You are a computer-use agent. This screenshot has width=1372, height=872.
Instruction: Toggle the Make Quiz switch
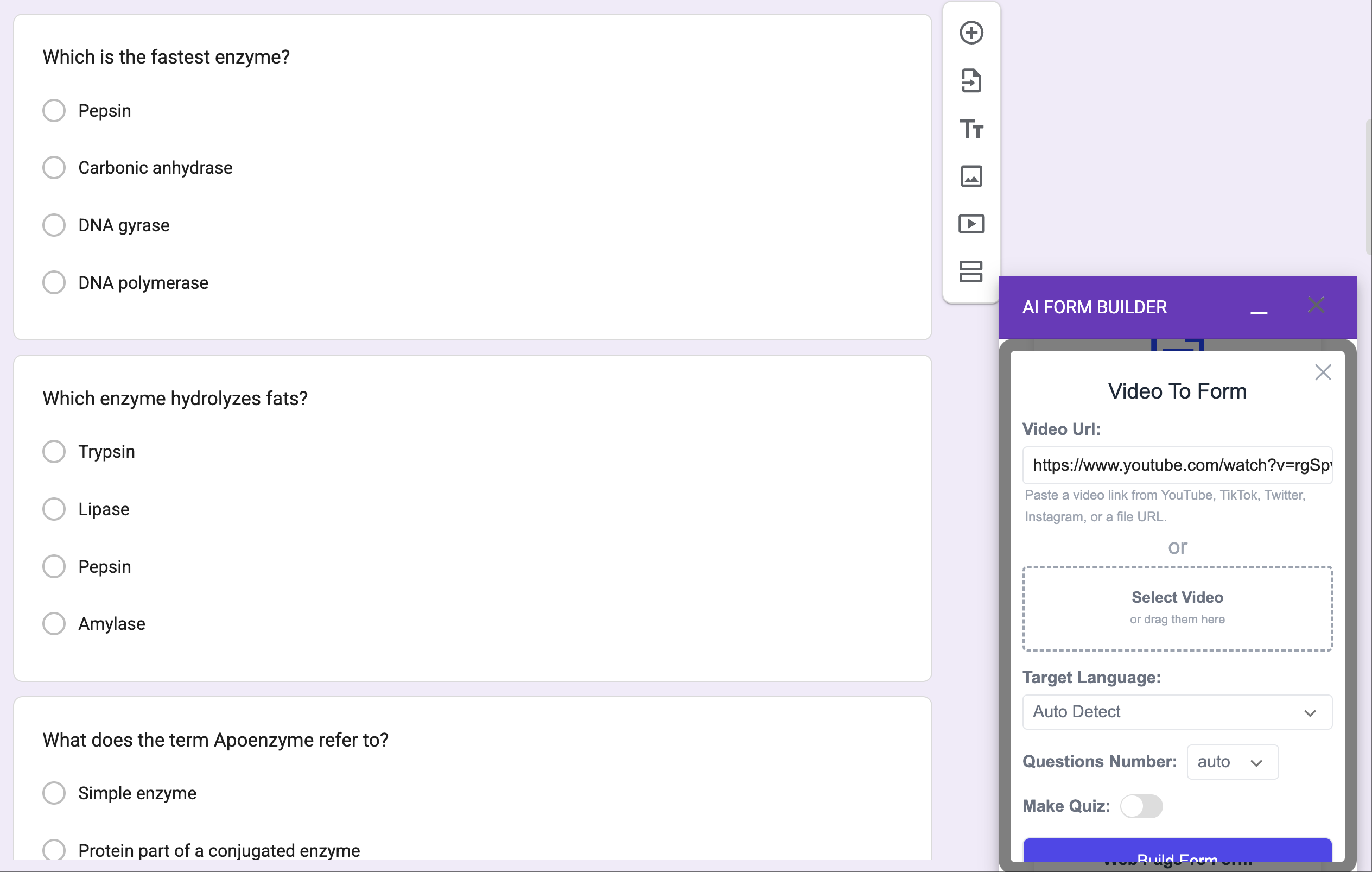coord(1141,806)
